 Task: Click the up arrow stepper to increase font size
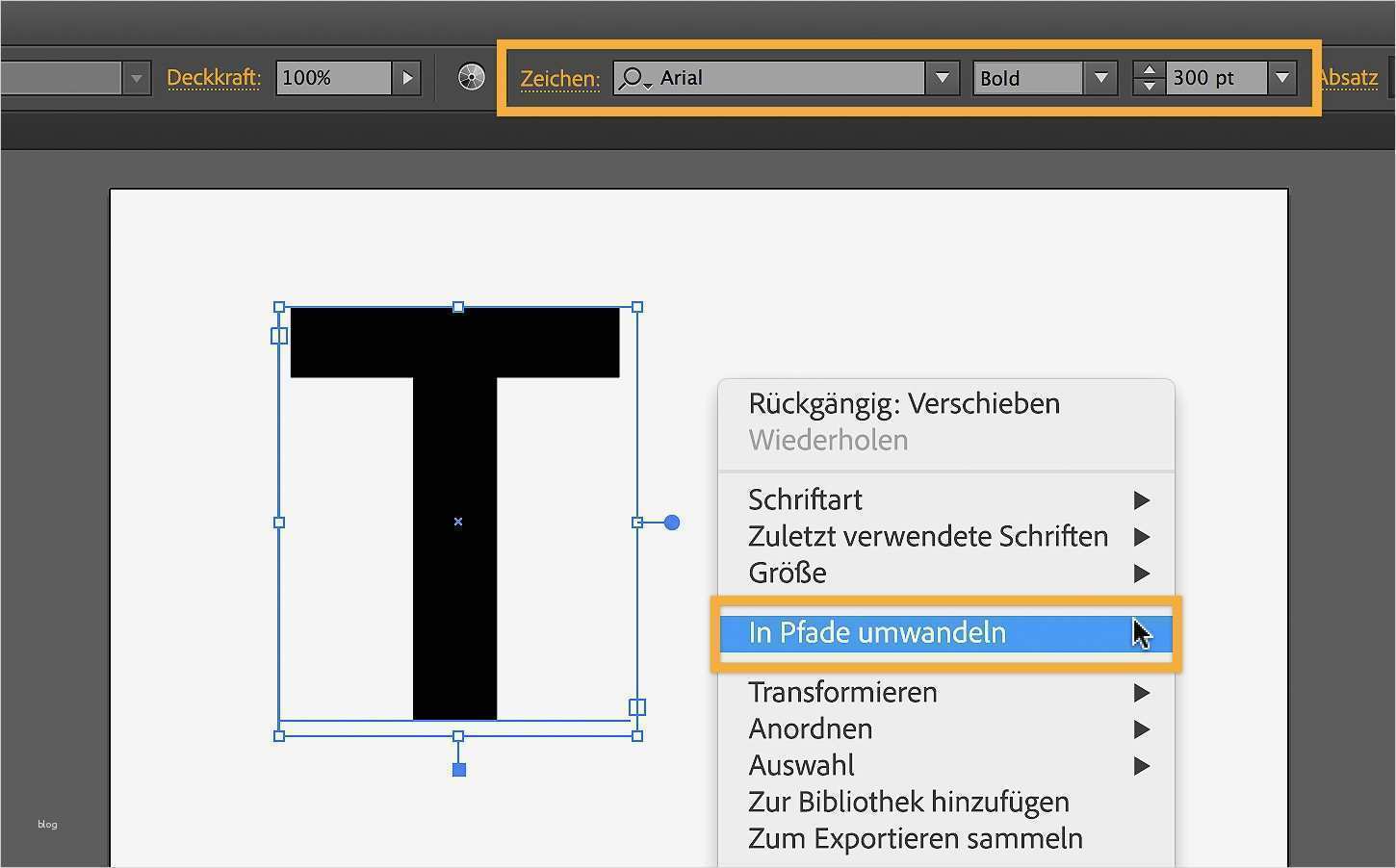(1148, 68)
